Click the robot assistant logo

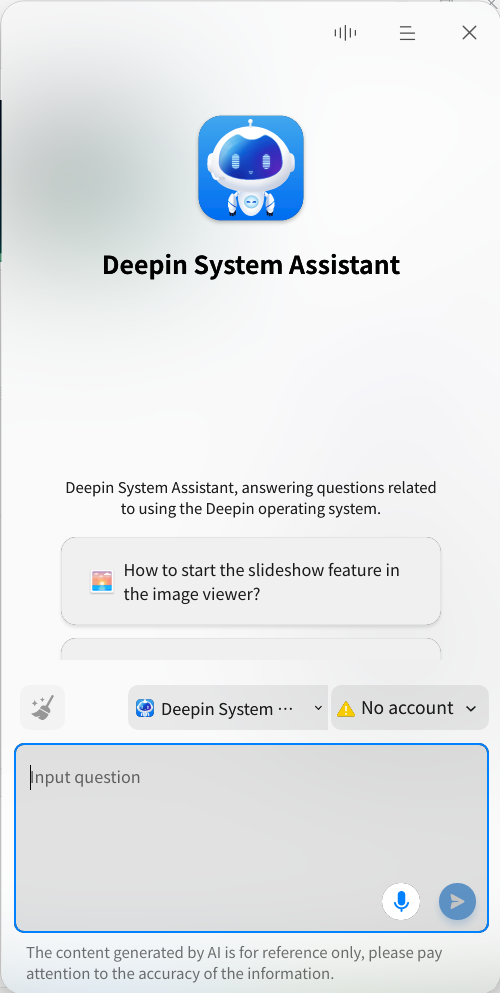point(251,168)
